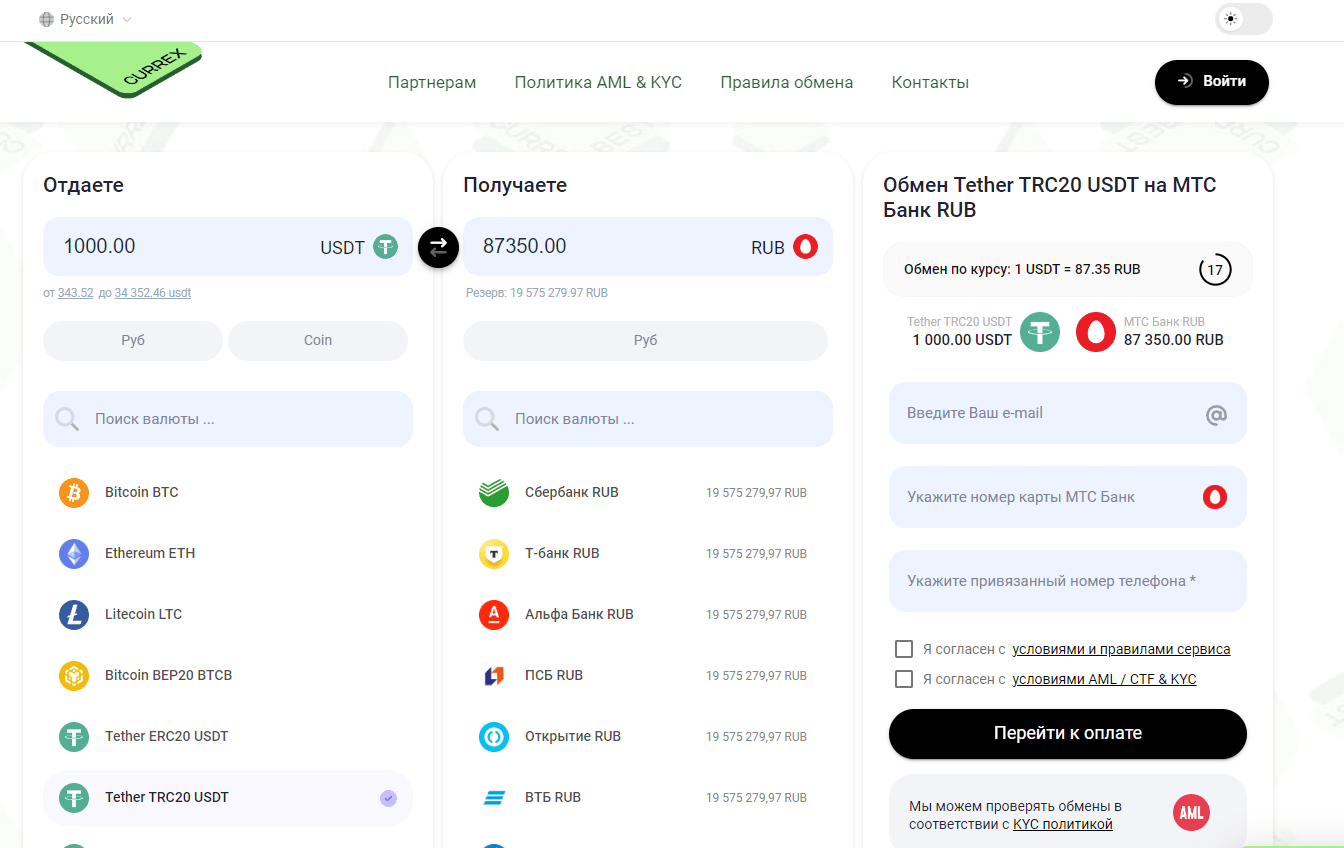Click the large MTS Bank icon in the summary
This screenshot has width=1344, height=848.
coord(1096,332)
